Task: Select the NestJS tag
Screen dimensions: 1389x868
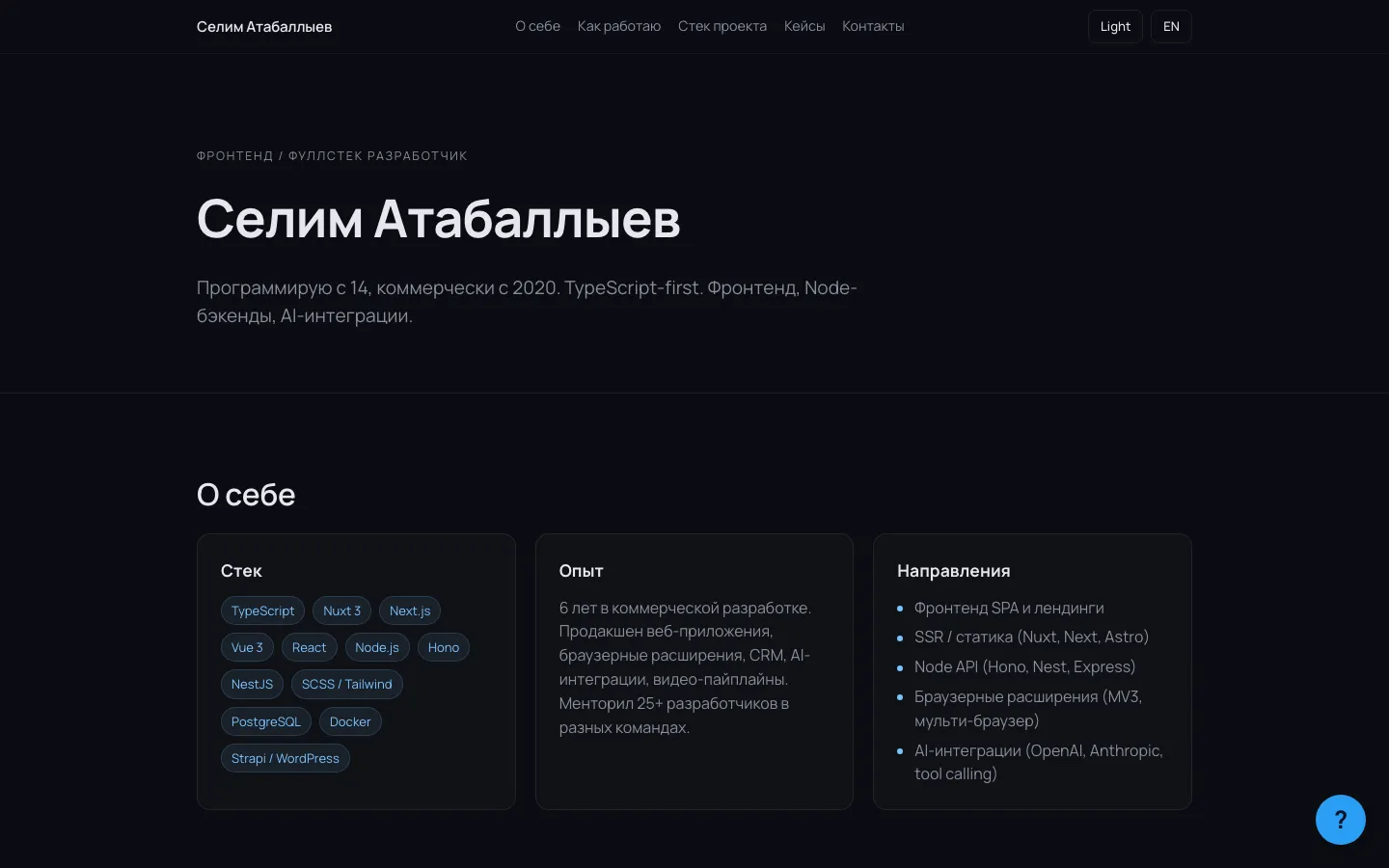Action: [x=252, y=684]
